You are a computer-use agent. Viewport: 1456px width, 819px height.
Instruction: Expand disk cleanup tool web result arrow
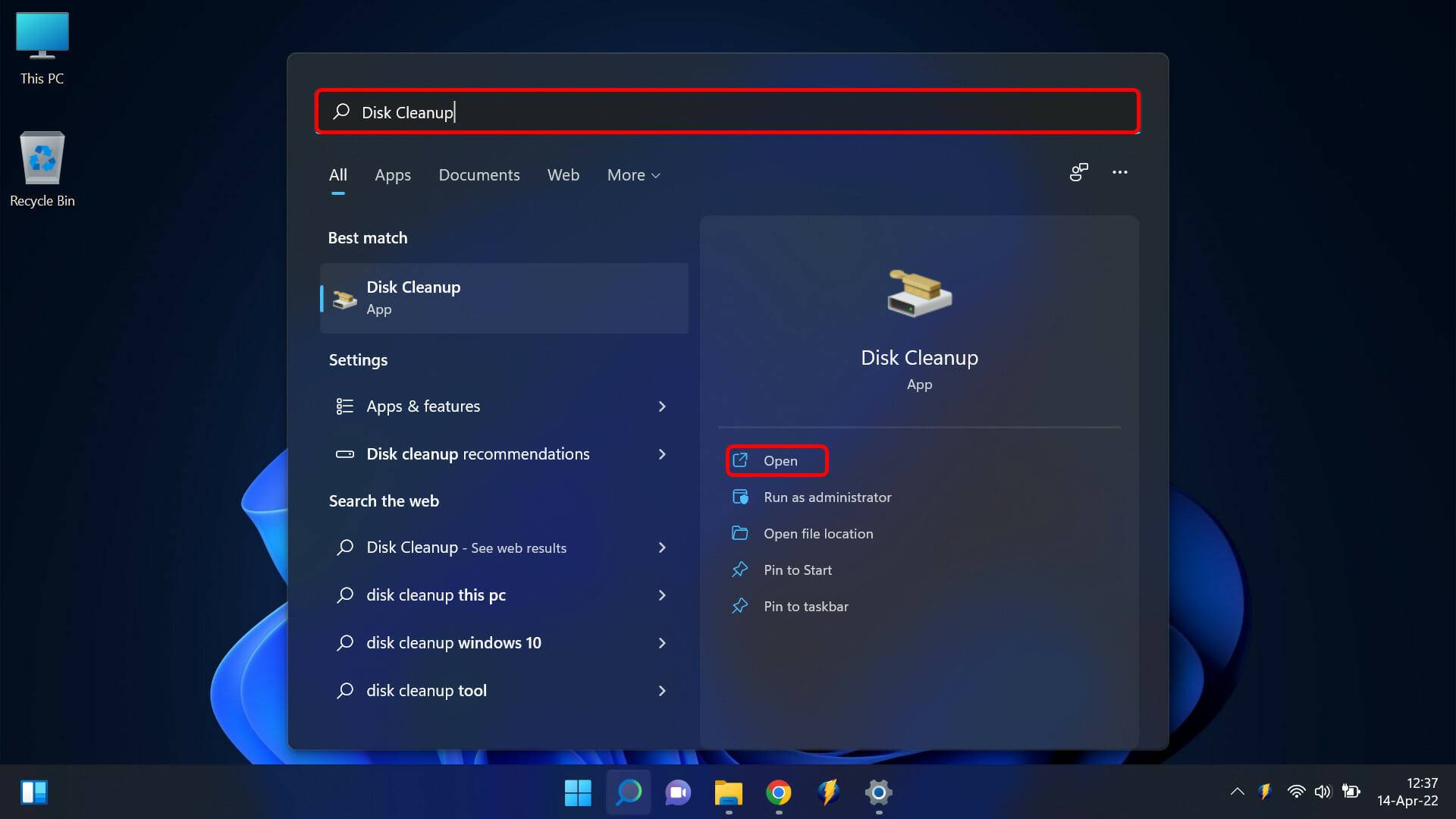[x=662, y=691]
